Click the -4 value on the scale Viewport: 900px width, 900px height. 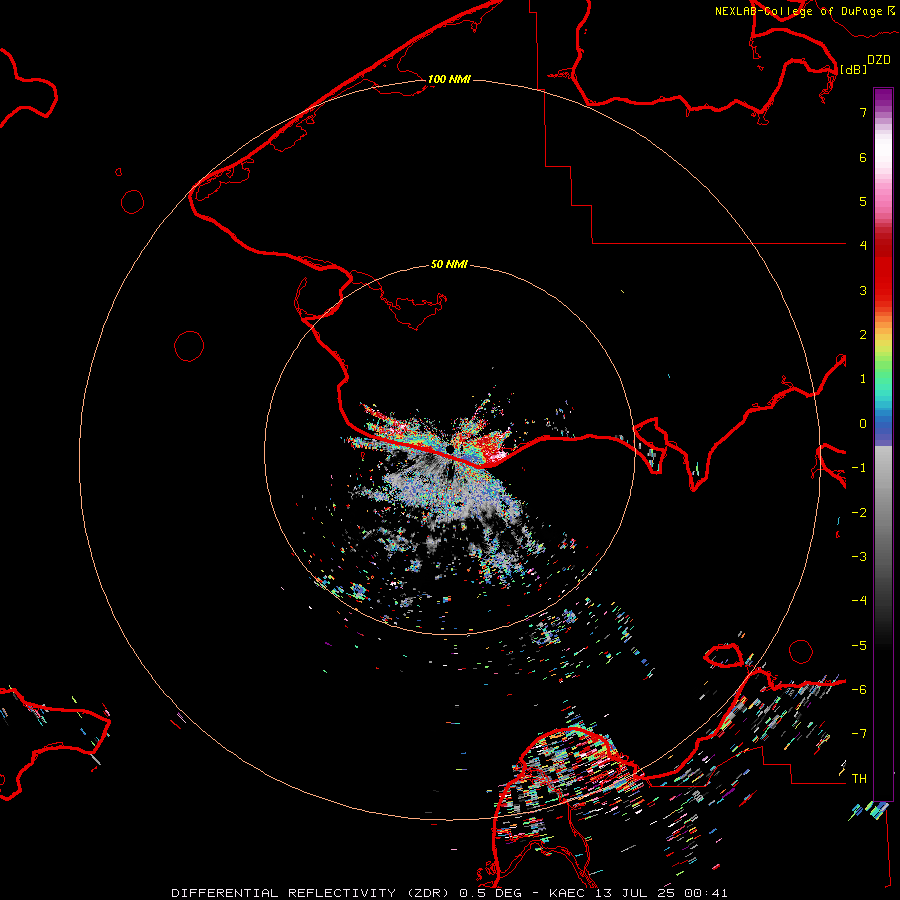859,600
